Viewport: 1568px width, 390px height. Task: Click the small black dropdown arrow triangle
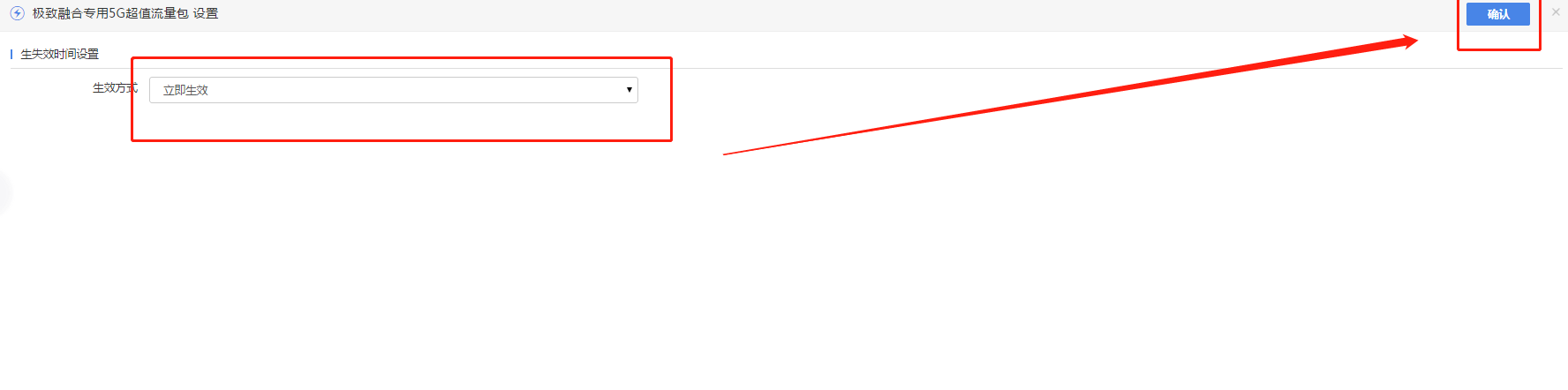tap(629, 90)
